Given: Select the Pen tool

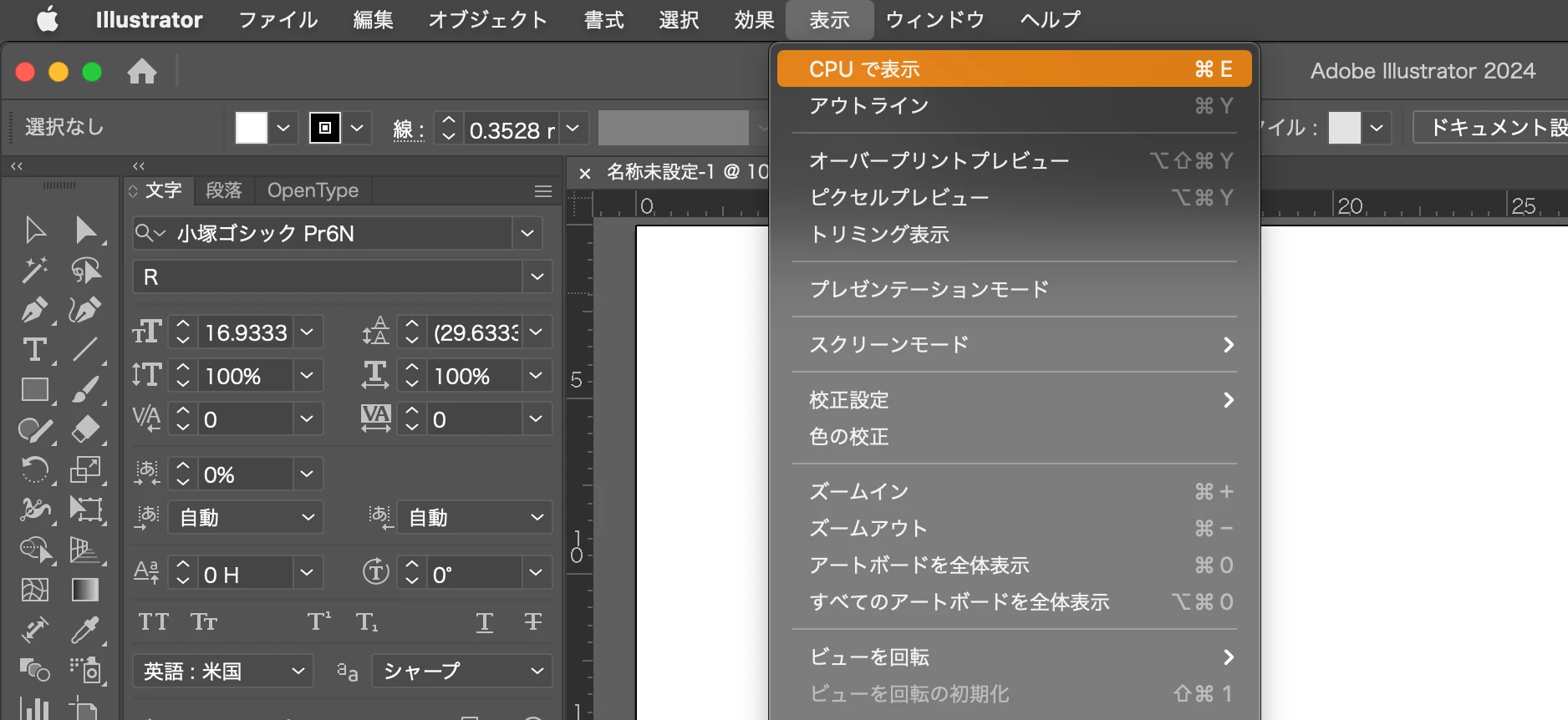Looking at the screenshot, I should click(35, 310).
